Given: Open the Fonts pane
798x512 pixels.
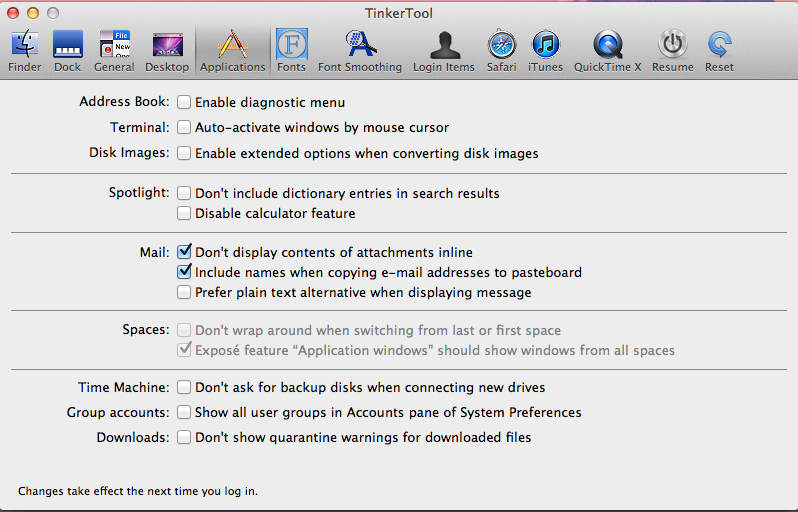Looking at the screenshot, I should click(x=291, y=51).
